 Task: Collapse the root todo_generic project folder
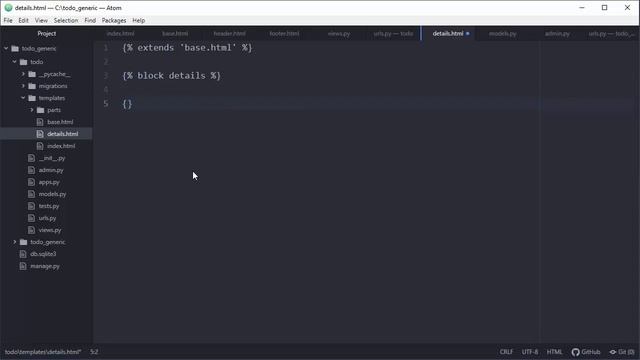(6, 49)
